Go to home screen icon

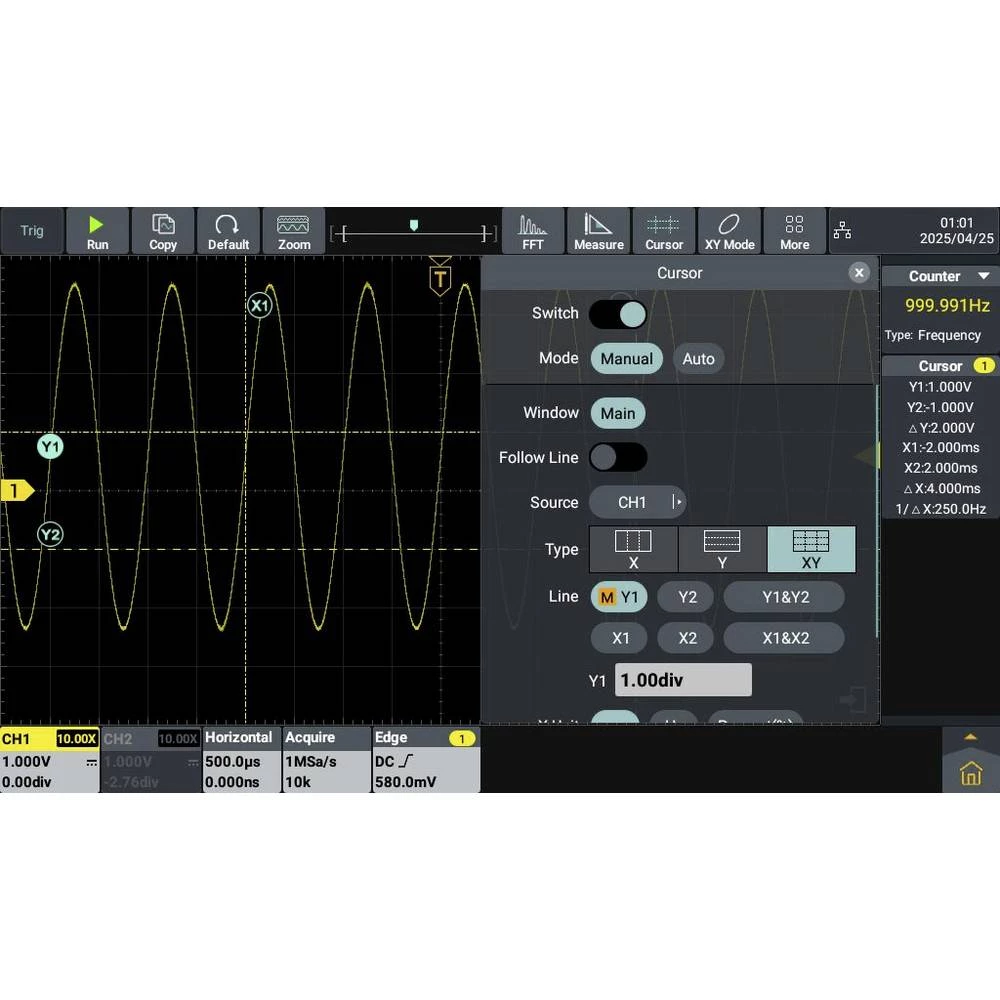(x=970, y=773)
